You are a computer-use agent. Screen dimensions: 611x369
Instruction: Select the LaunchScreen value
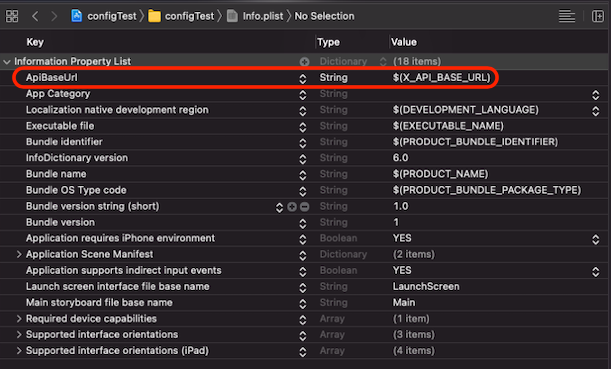426,286
